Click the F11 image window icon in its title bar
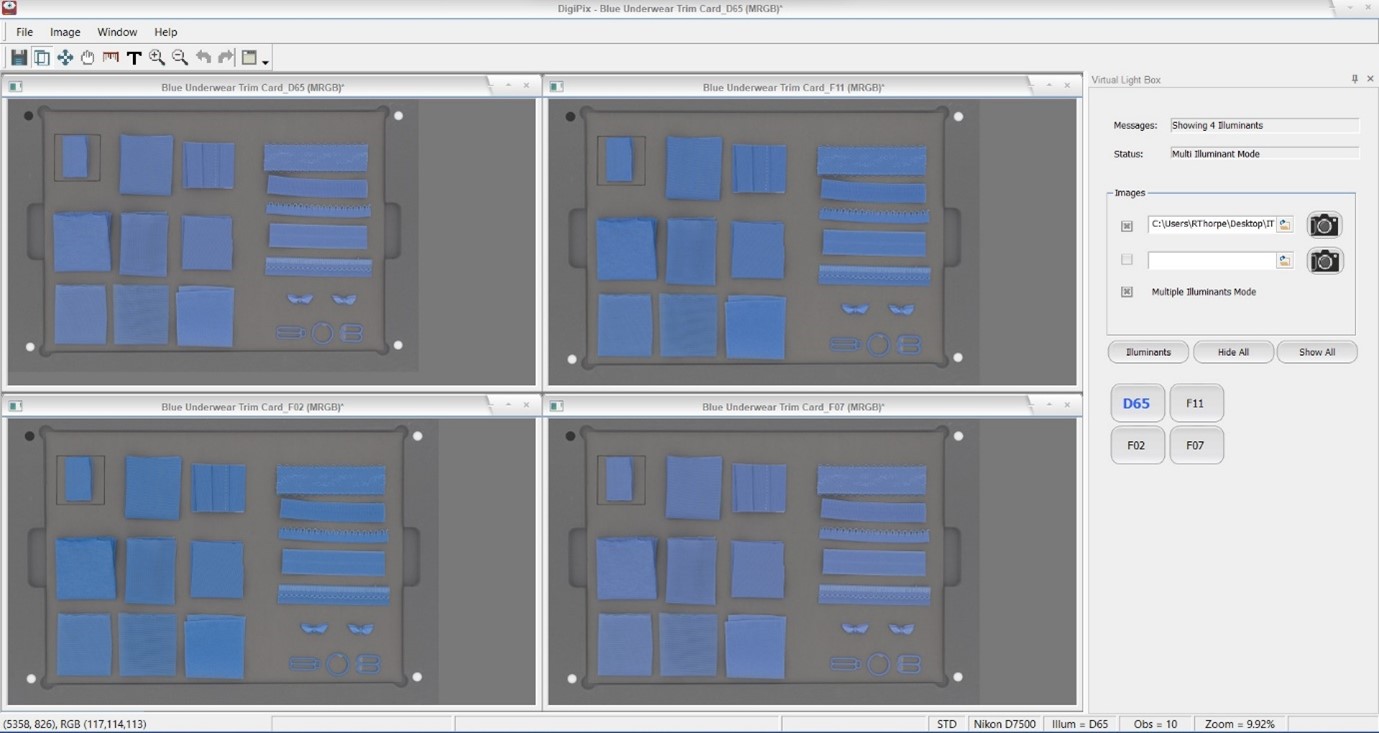 pyautogui.click(x=557, y=87)
